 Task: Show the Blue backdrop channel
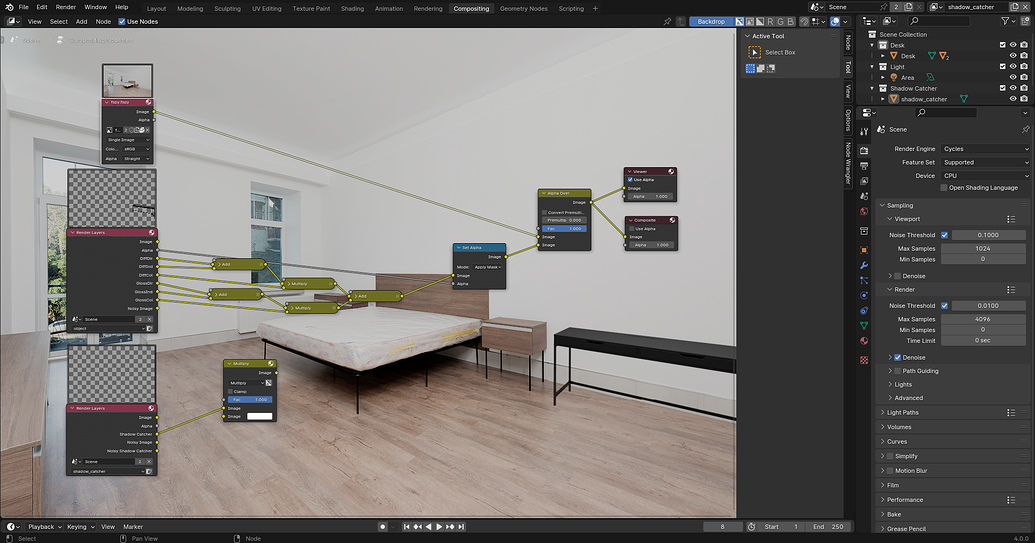(x=791, y=22)
